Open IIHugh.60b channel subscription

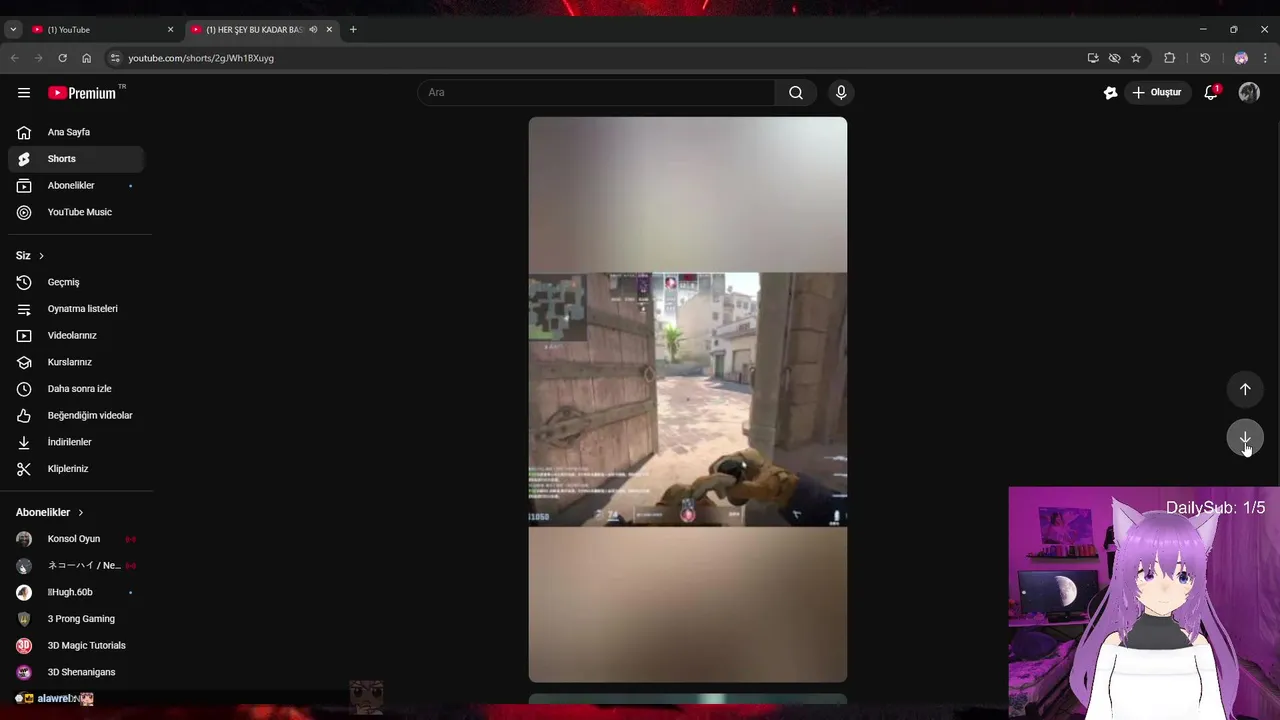pyautogui.click(x=76, y=592)
